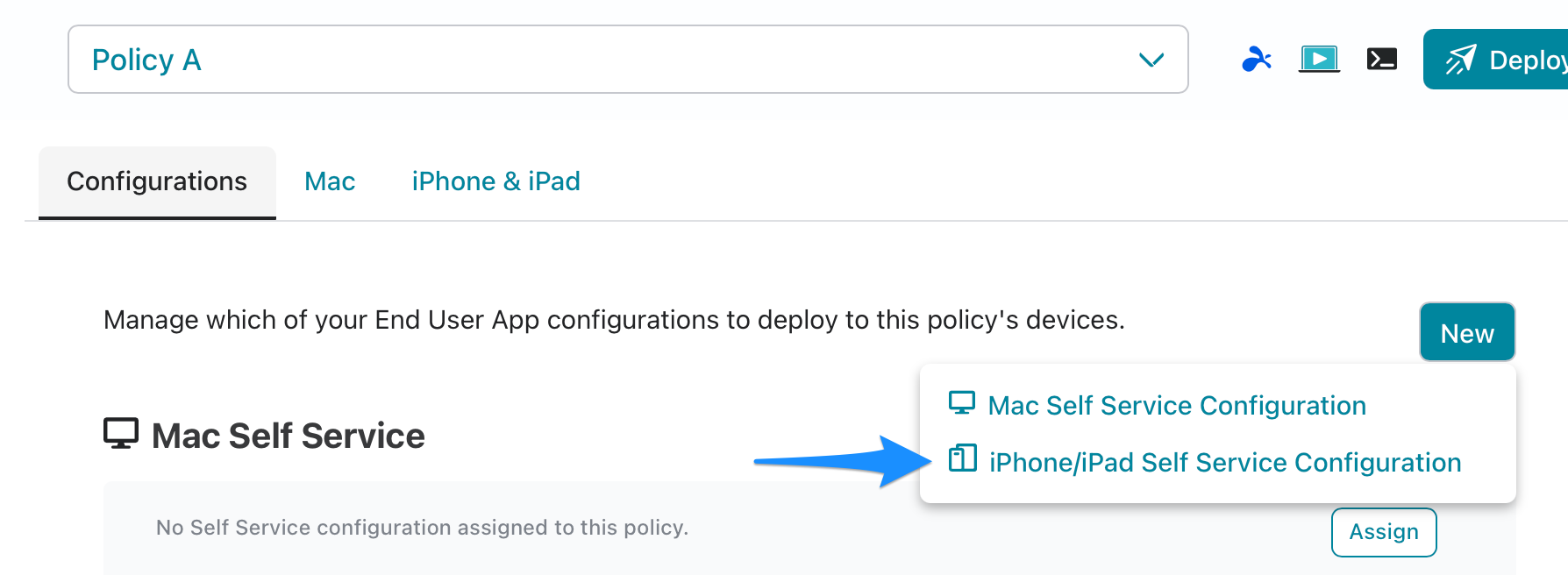Open the Policy A selector box

tap(628, 60)
